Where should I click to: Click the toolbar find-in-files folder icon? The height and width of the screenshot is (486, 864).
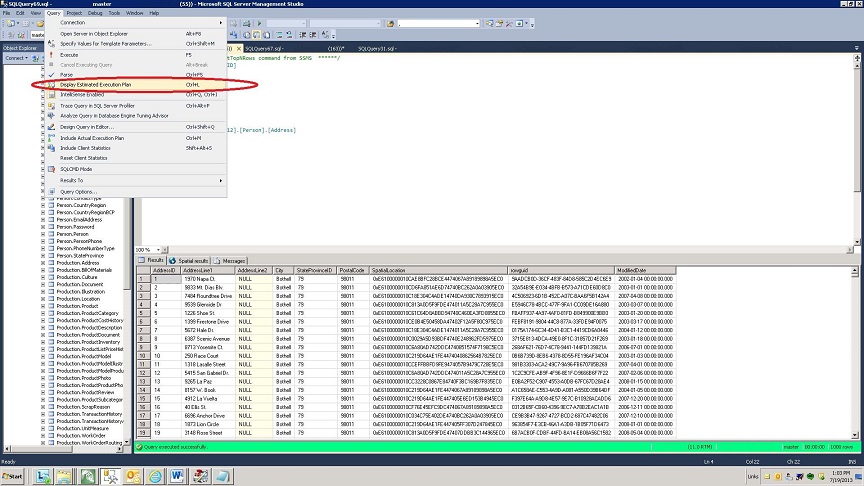point(390,23)
